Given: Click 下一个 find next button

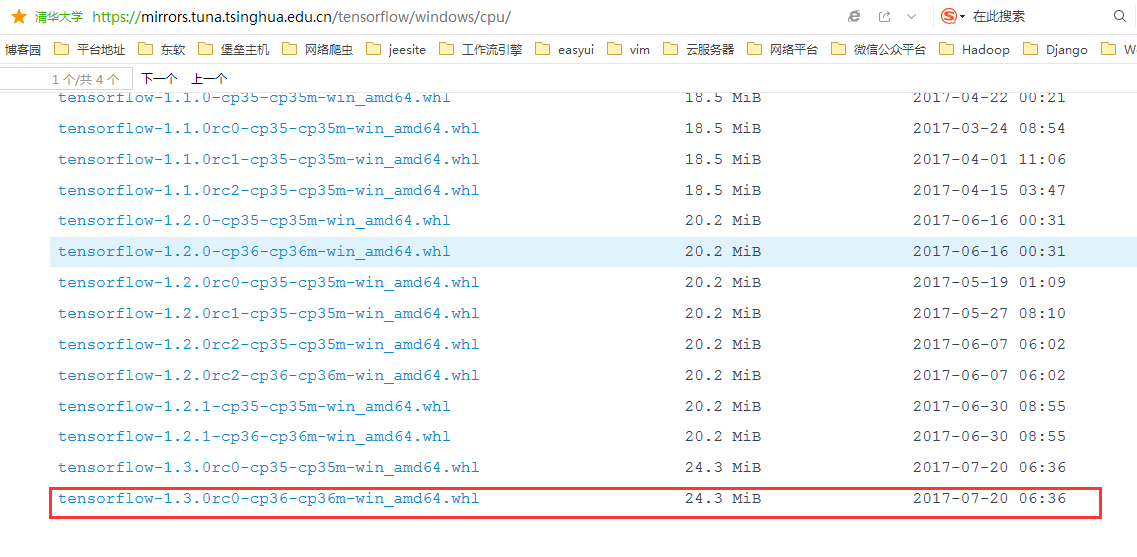Looking at the screenshot, I should [x=159, y=78].
